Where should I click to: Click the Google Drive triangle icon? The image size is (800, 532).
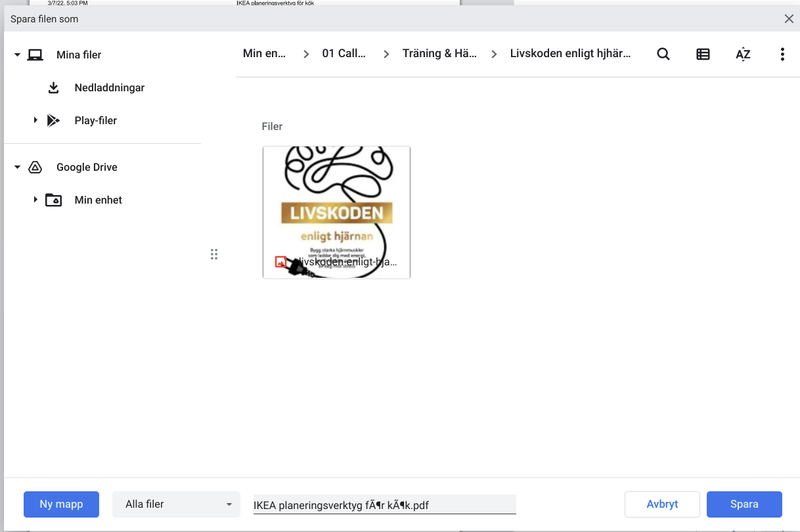coord(35,167)
